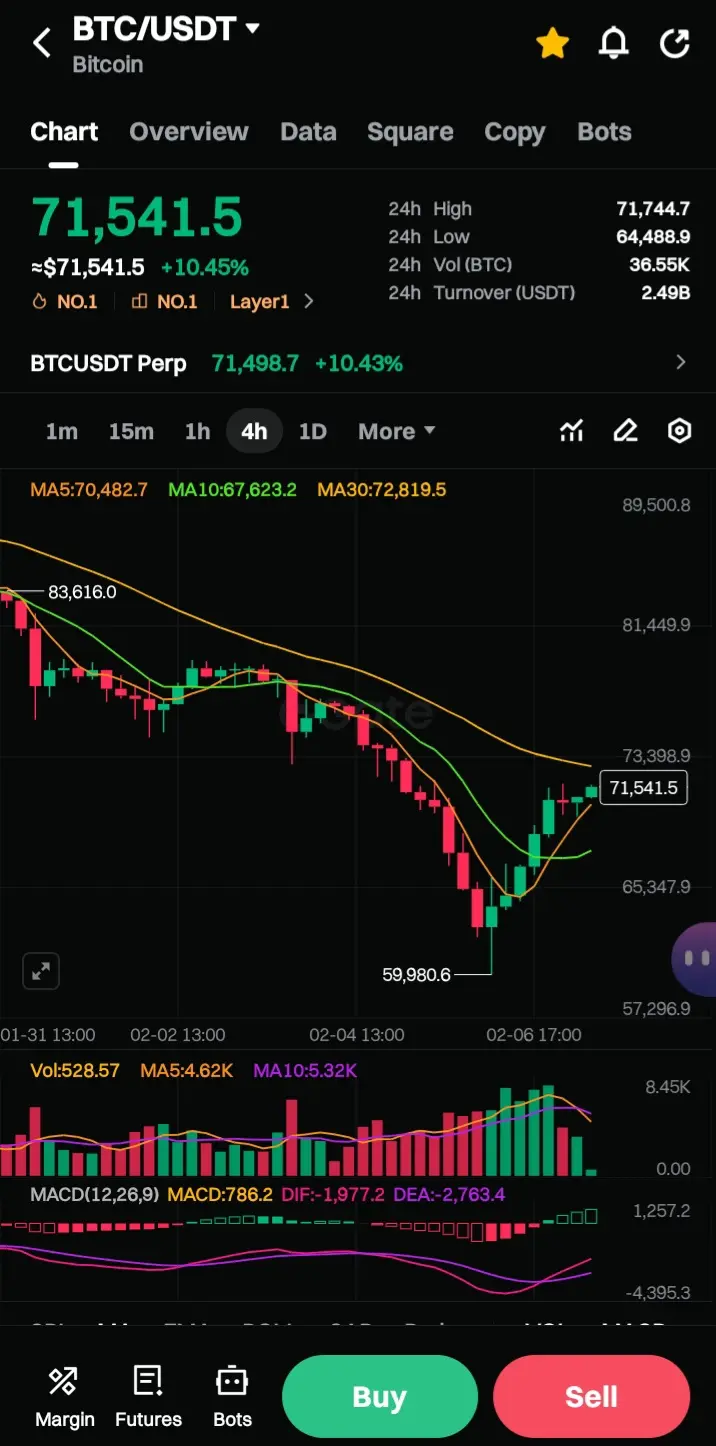
Task: Open the BTC/USDT pair dropdown
Action: pyautogui.click(x=166, y=29)
